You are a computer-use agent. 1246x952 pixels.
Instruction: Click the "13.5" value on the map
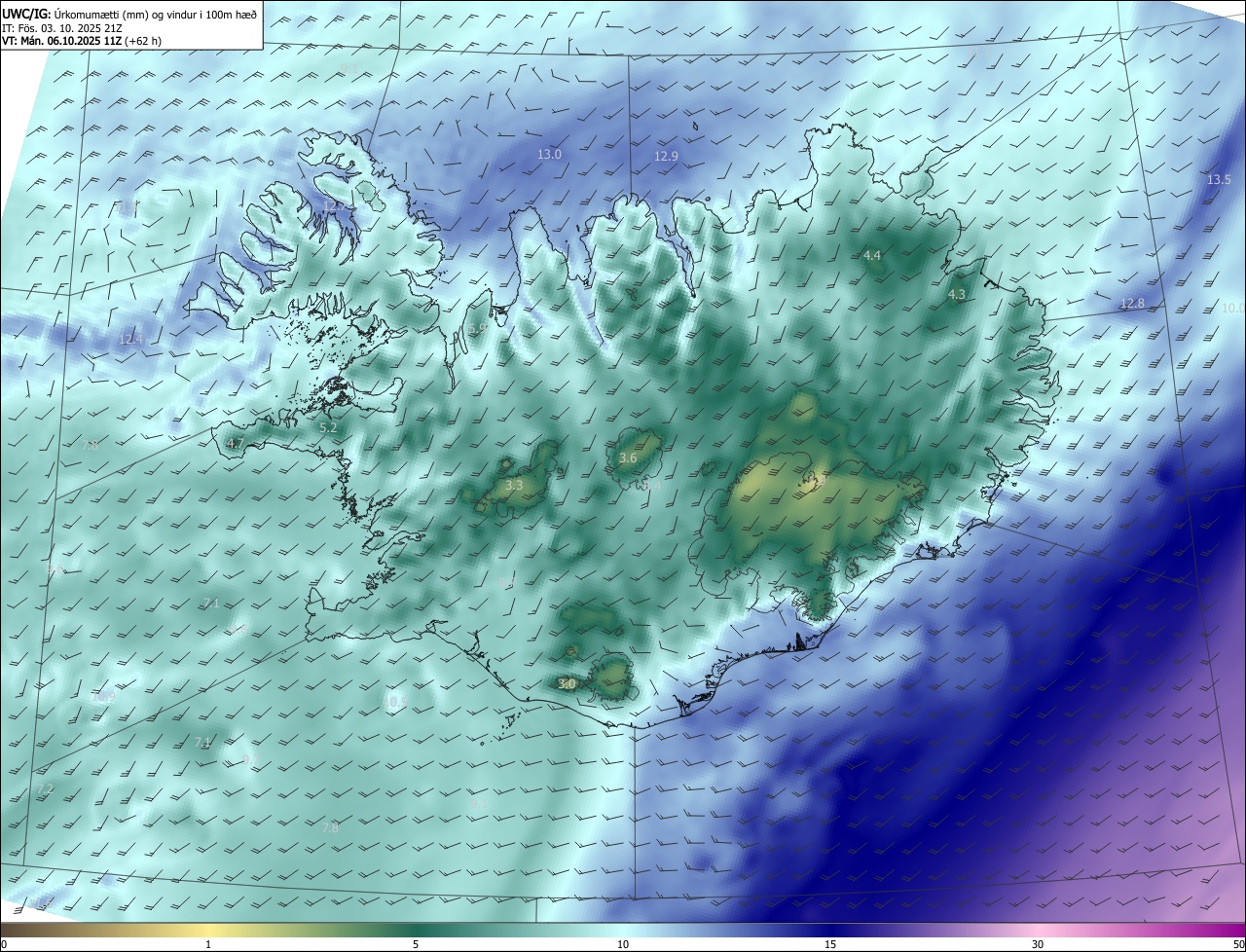[x=1219, y=179]
